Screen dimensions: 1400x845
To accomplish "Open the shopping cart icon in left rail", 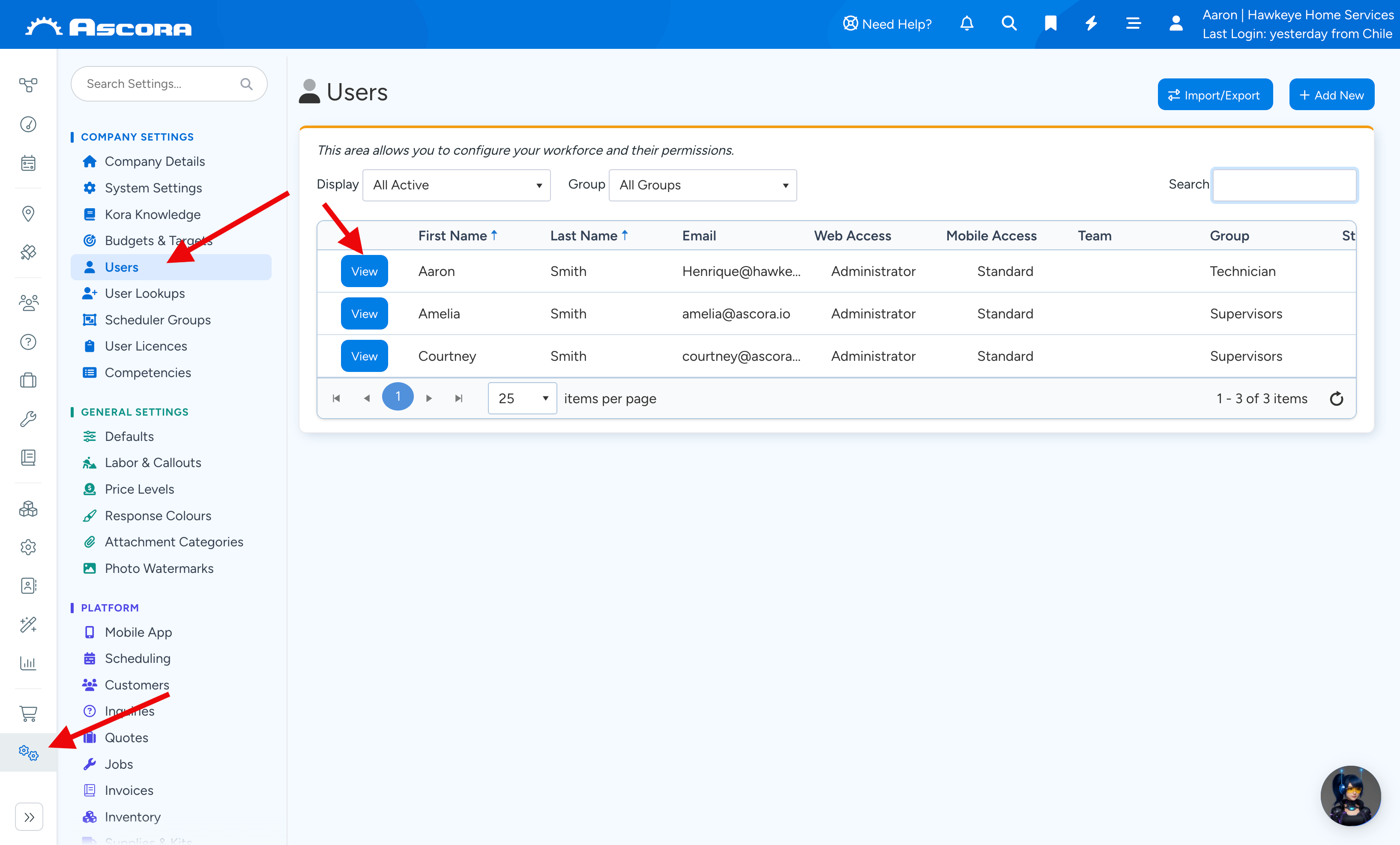I will coord(28,713).
